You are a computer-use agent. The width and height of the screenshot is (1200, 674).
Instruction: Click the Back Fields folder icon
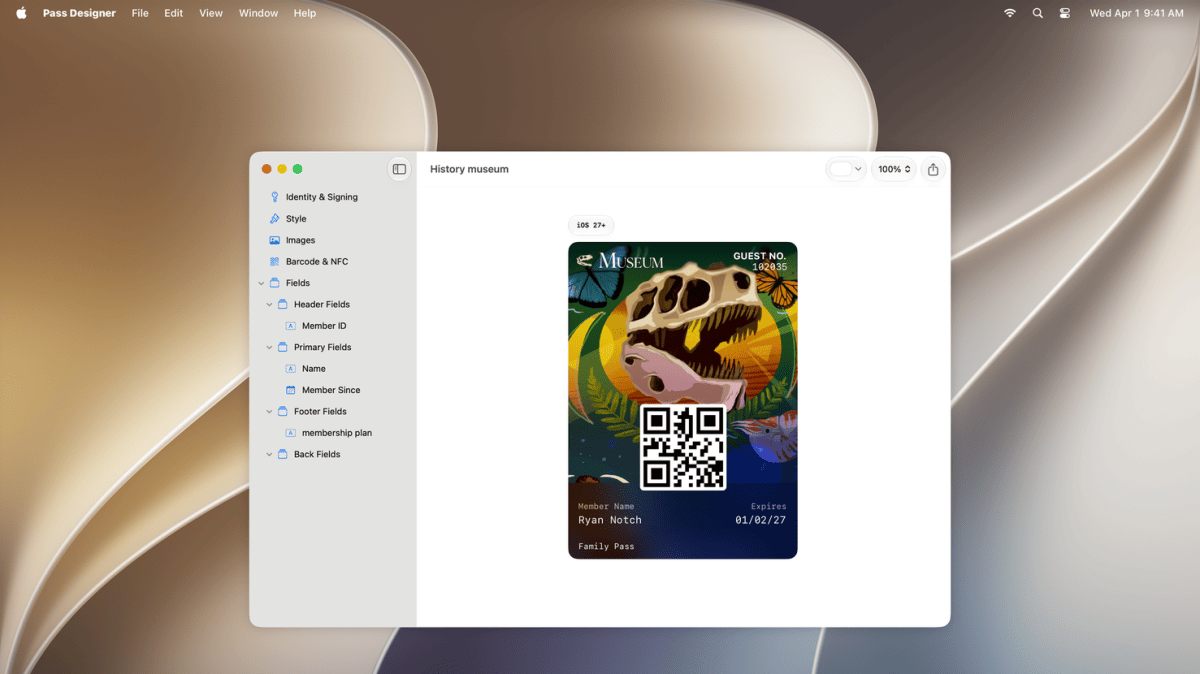[283, 454]
